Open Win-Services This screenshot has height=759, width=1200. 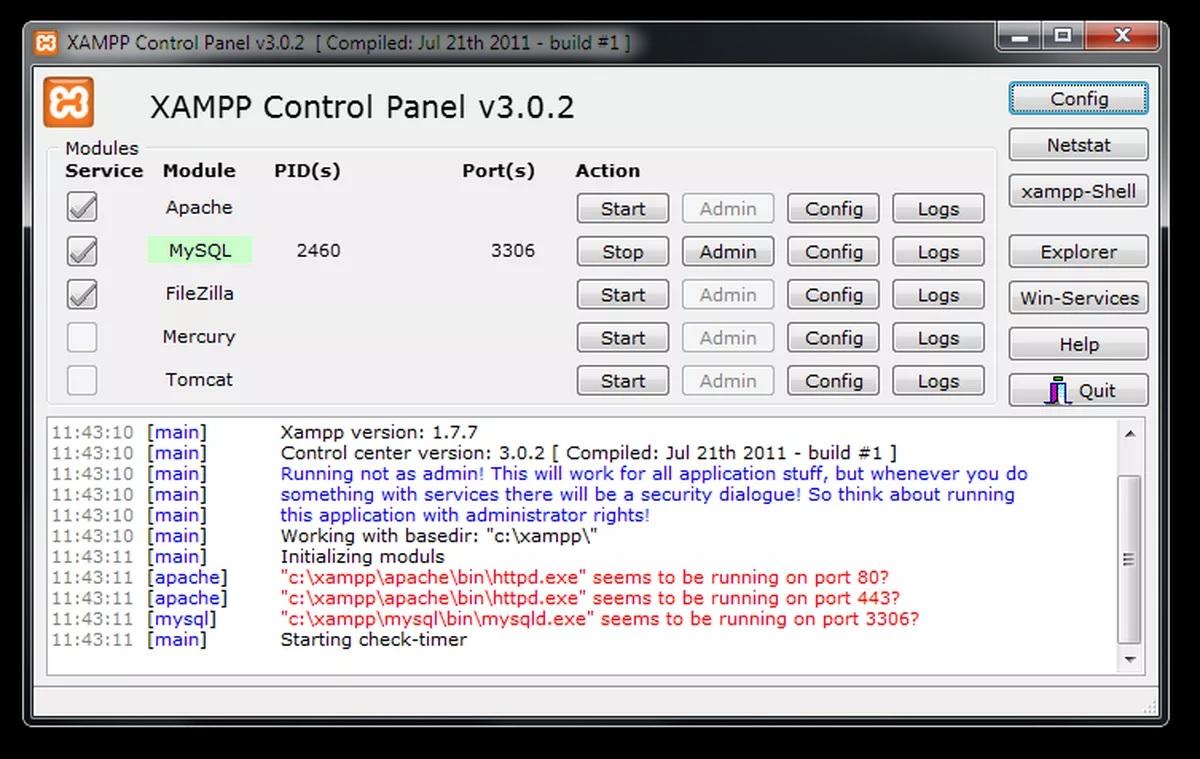[x=1079, y=298]
